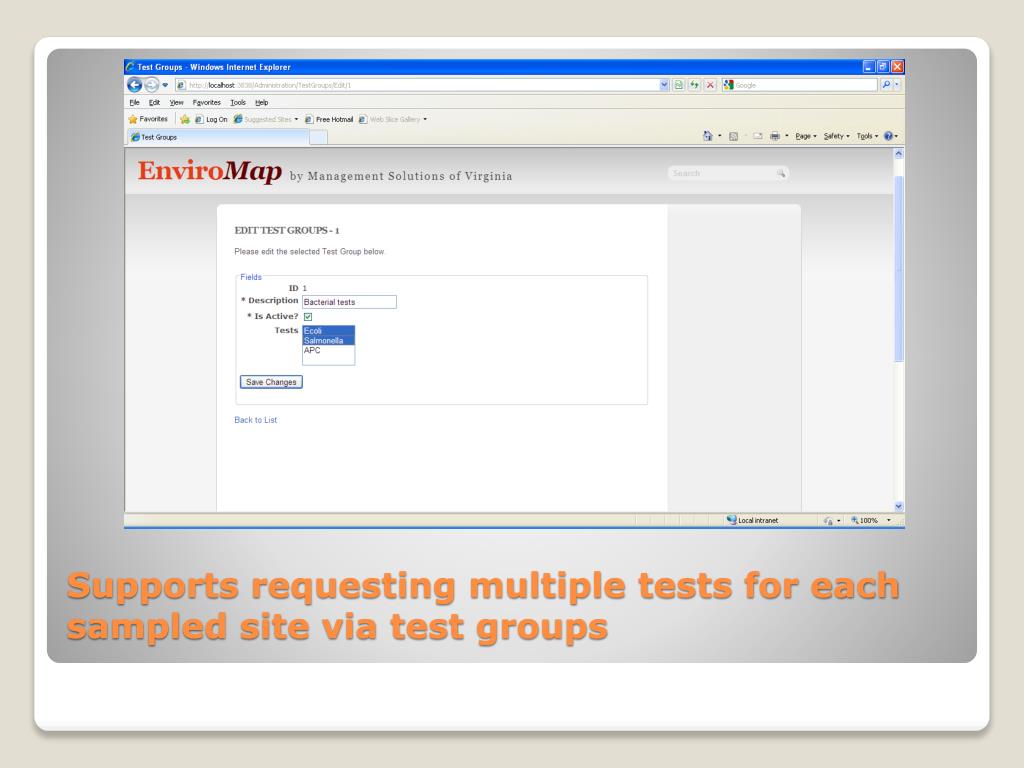Expand zoom level dropdown arrow
The height and width of the screenshot is (768, 1024).
tap(888, 520)
